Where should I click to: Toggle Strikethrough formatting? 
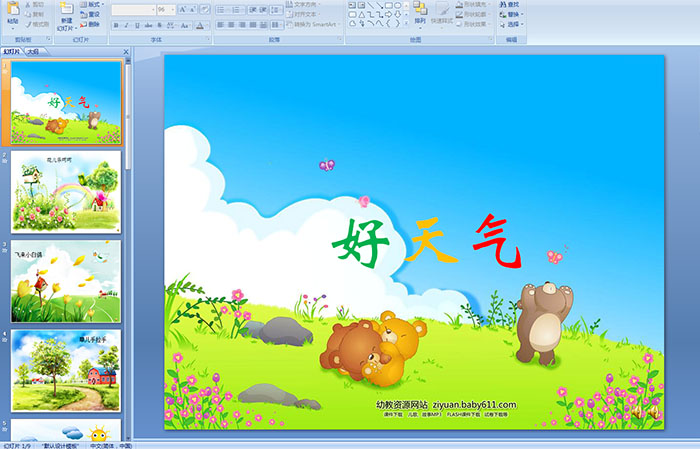click(x=148, y=25)
